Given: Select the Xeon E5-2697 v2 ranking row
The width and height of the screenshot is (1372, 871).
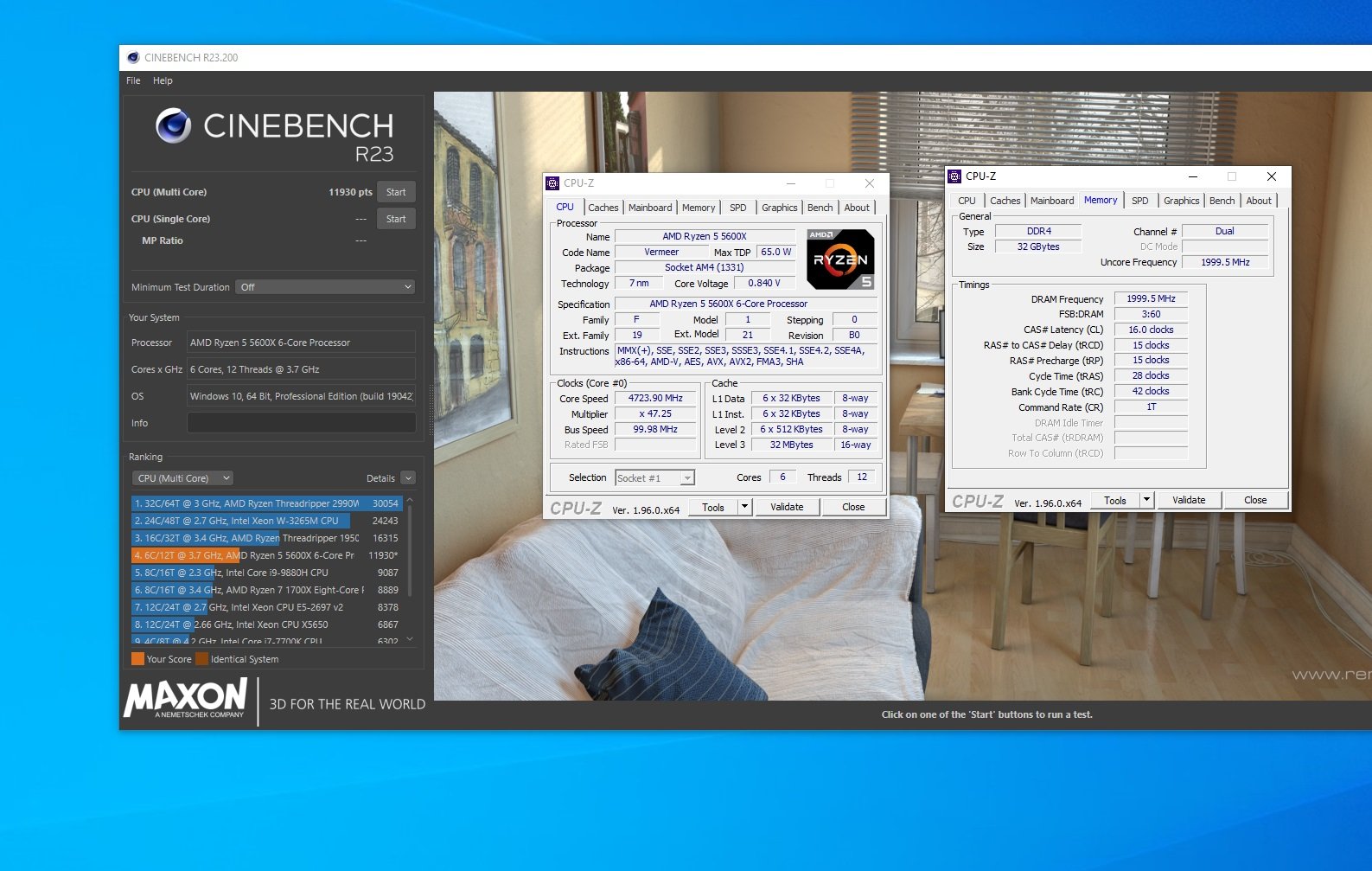Looking at the screenshot, I should (266, 607).
